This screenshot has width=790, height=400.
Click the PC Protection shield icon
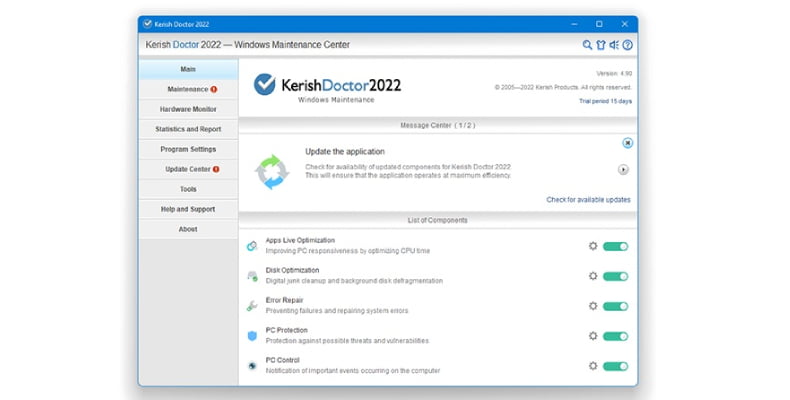point(252,335)
